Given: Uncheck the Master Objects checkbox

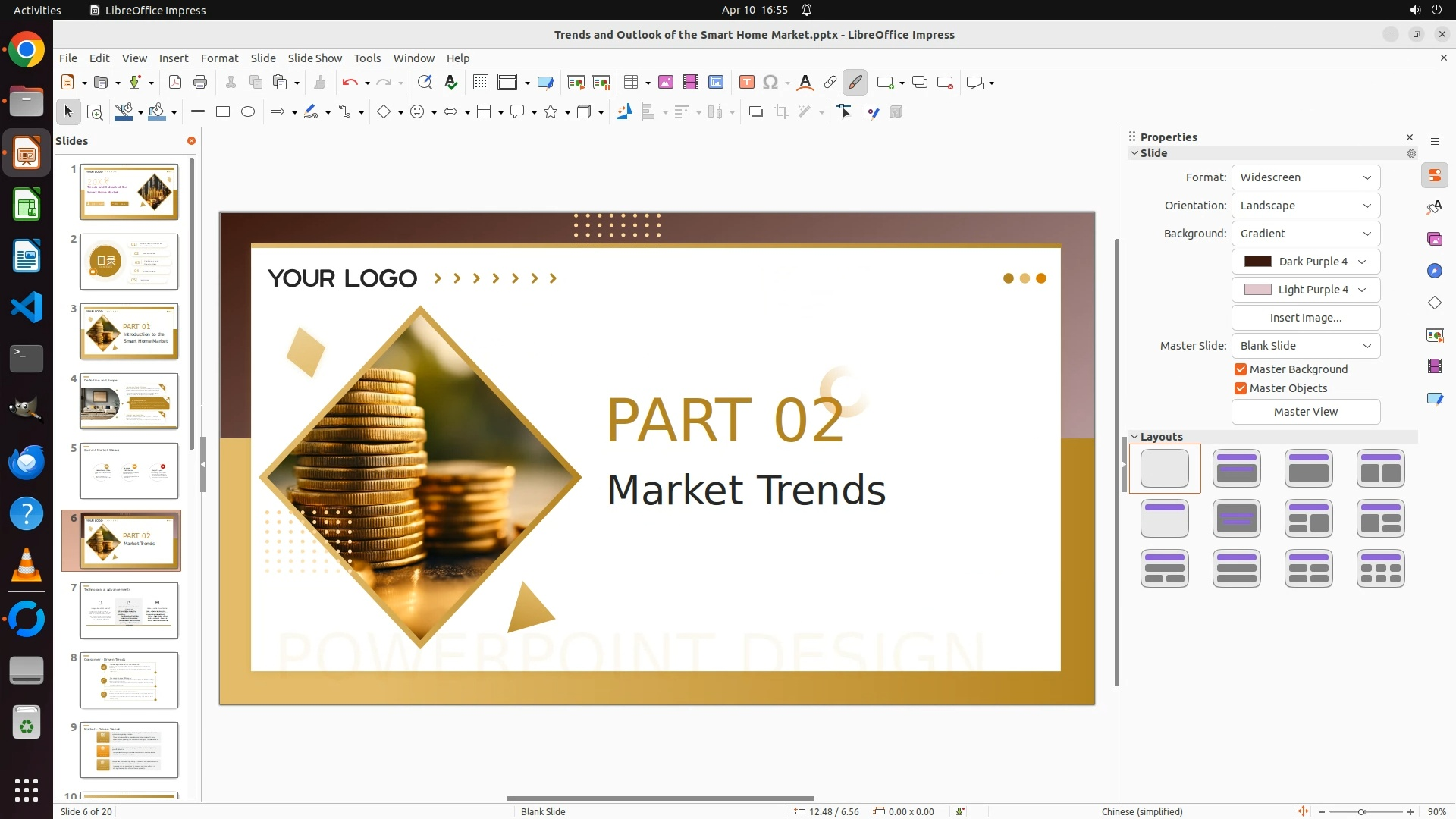Looking at the screenshot, I should pyautogui.click(x=1241, y=388).
